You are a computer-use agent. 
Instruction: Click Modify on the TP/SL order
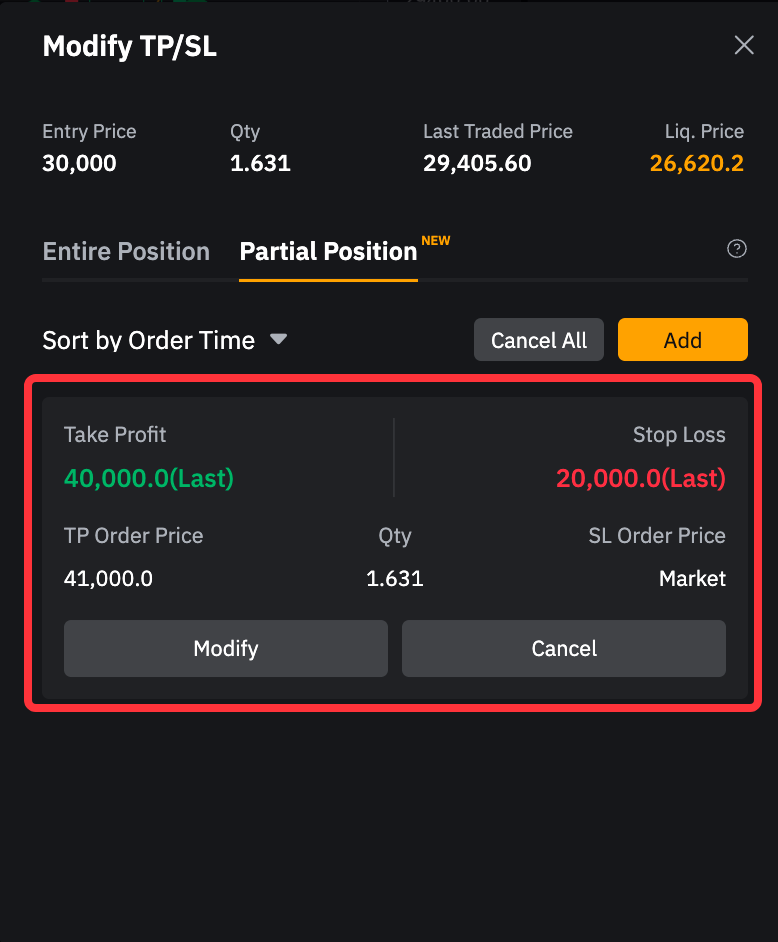click(226, 648)
